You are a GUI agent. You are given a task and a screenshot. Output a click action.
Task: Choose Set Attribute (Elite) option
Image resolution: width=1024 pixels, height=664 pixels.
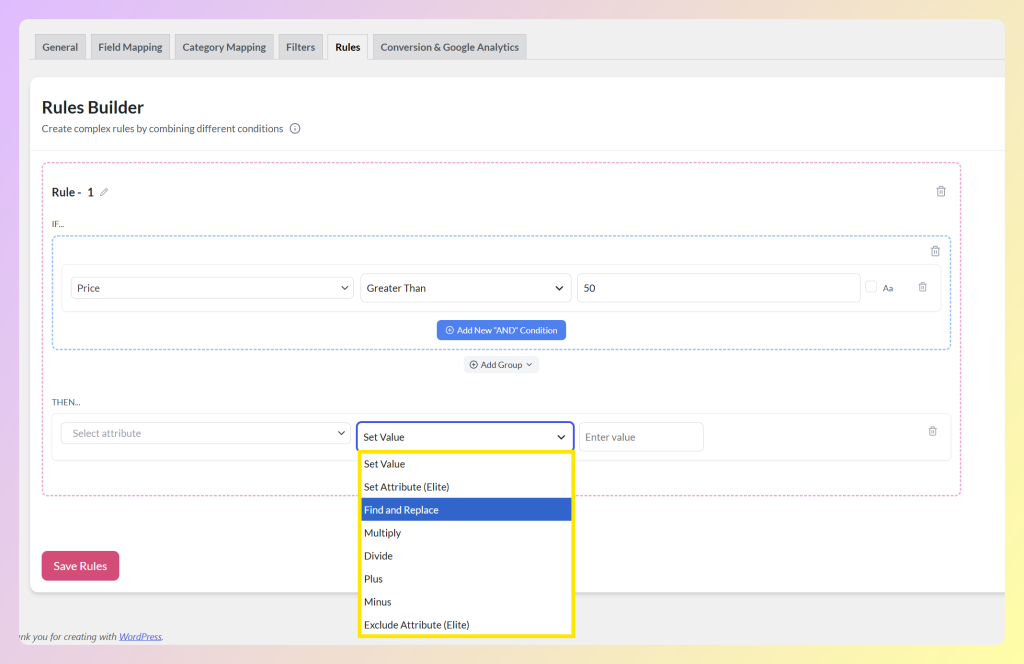point(466,487)
